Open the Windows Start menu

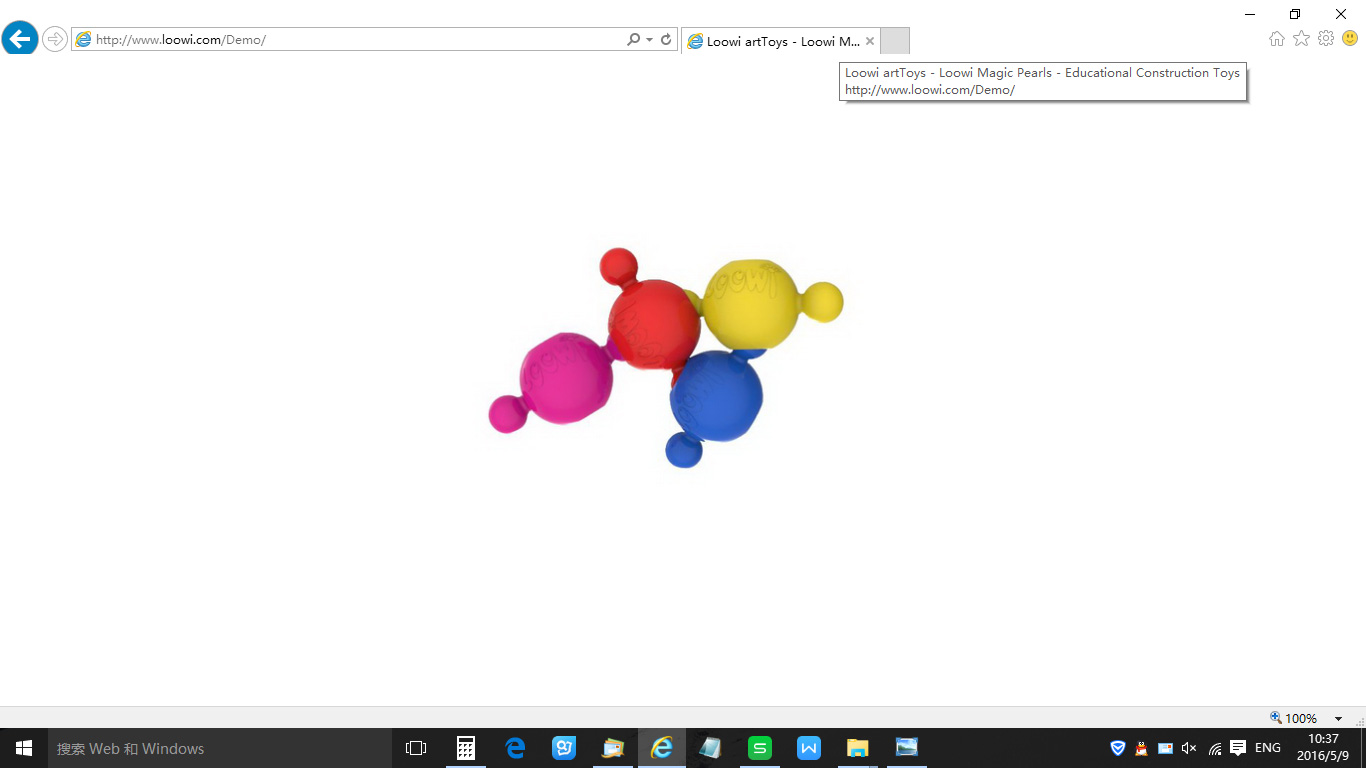(24, 748)
